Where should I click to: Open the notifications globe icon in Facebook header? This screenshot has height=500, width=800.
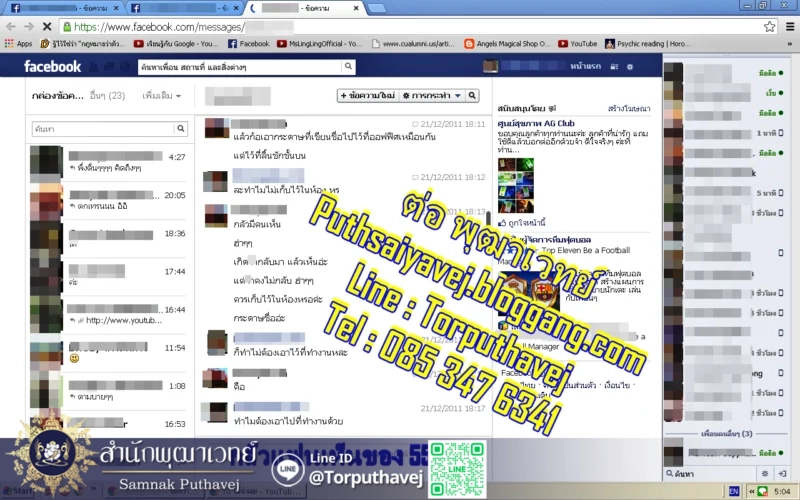[125, 67]
